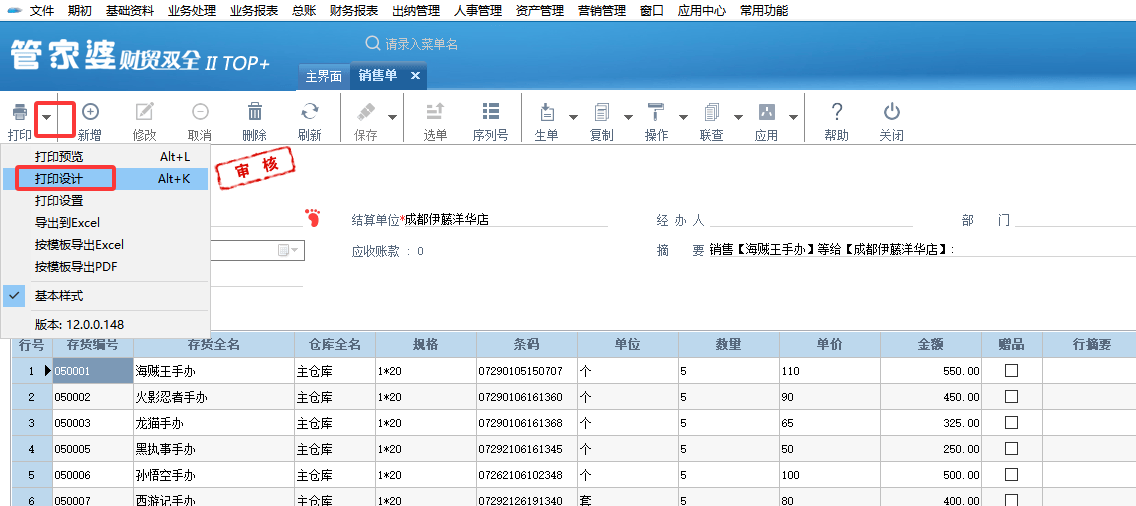Expand the 打印 dropdown arrow
This screenshot has height=506, width=1136.
[46, 117]
